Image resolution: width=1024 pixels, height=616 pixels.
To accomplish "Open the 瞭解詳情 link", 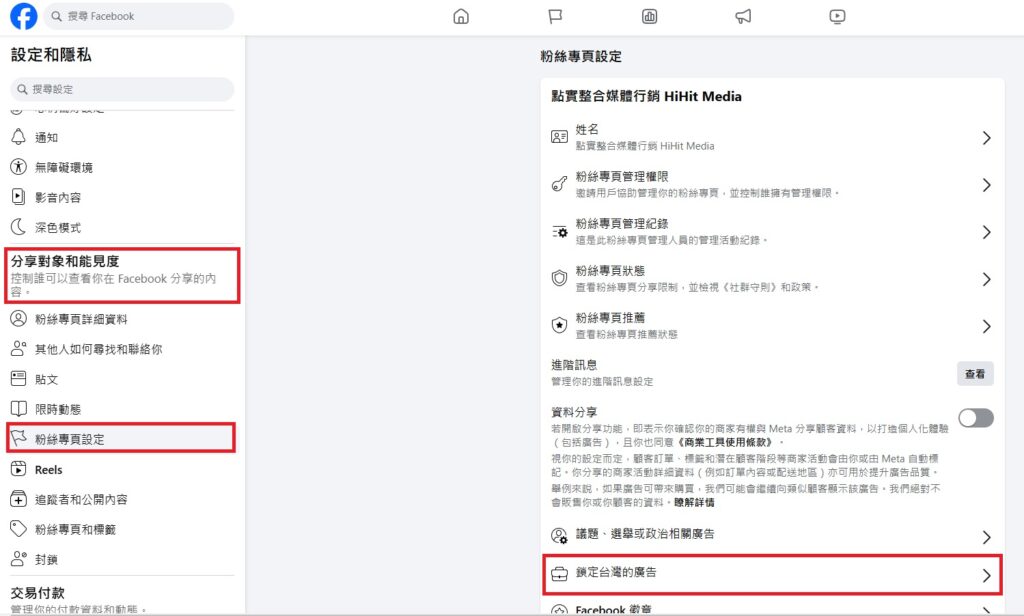I will (x=694, y=502).
